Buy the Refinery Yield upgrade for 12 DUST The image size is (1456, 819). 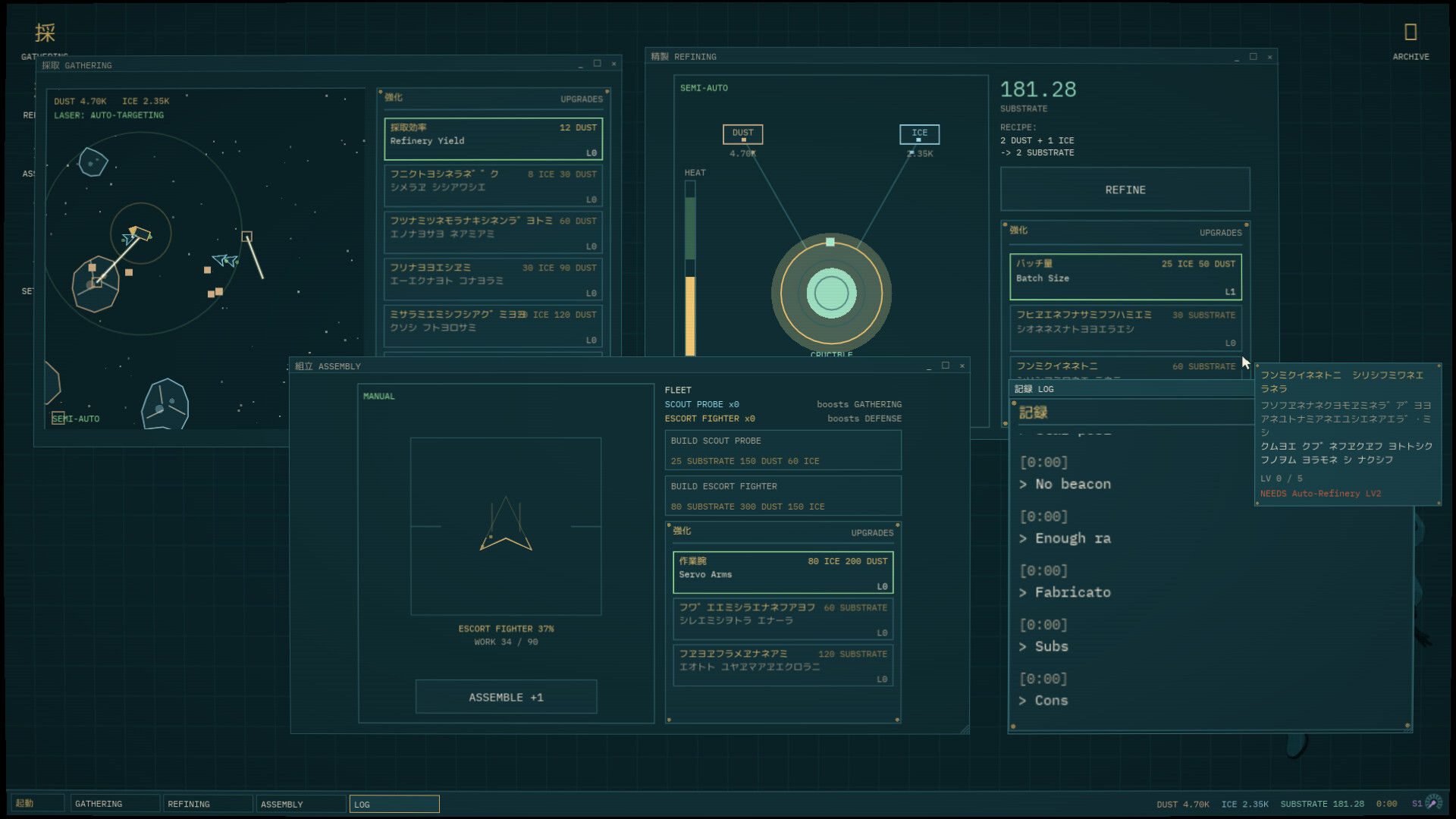pos(493,140)
